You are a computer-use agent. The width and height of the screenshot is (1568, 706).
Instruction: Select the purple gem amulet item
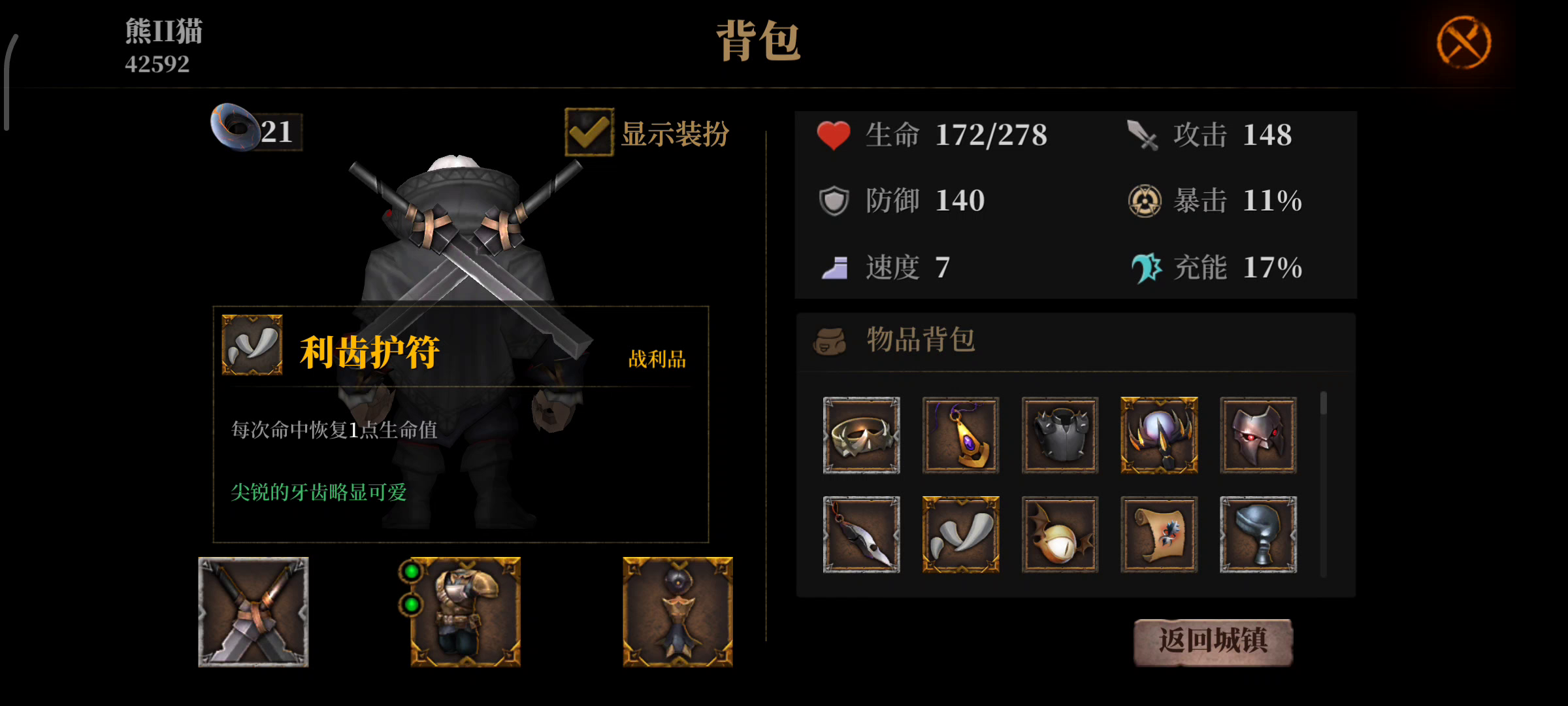(960, 435)
